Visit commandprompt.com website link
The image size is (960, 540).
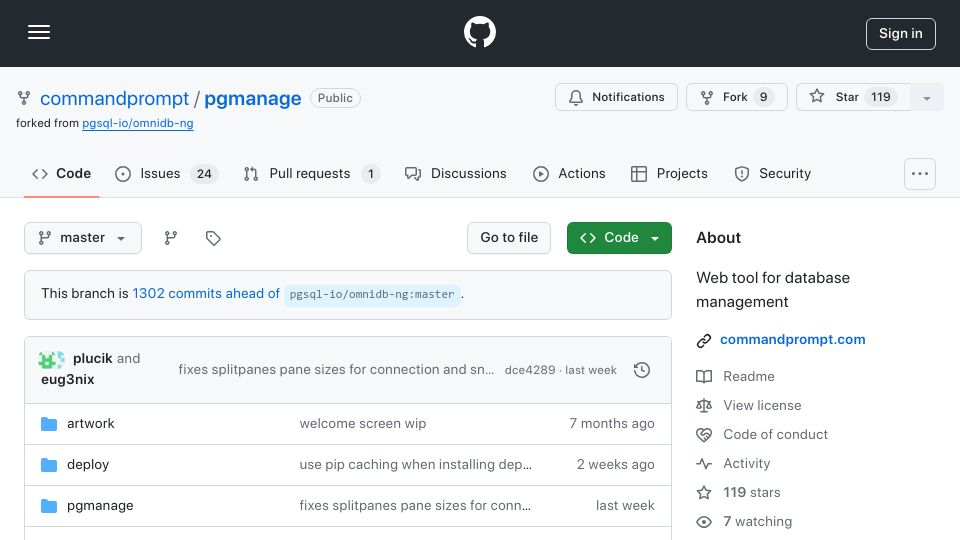pos(792,340)
